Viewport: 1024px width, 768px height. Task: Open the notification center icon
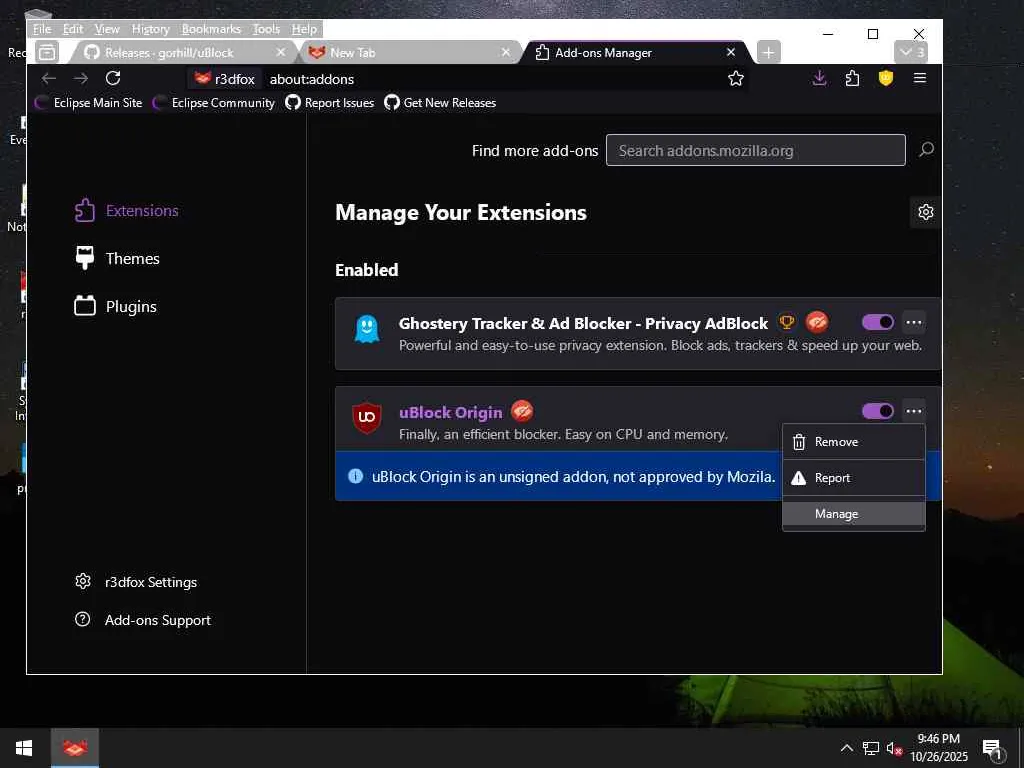(991, 749)
